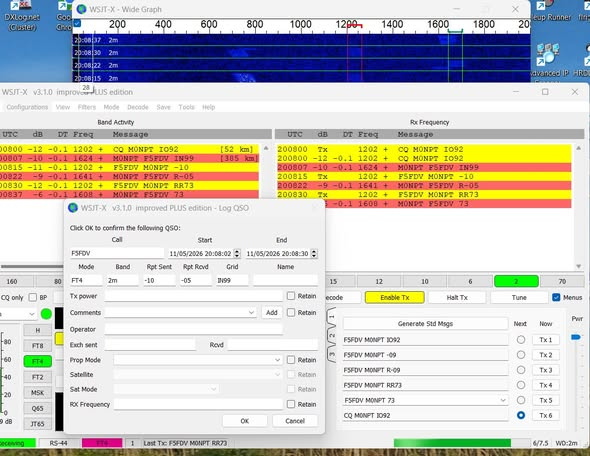This screenshot has width=590, height=456.
Task: Adjust the End time stepper
Action: click(x=314, y=254)
